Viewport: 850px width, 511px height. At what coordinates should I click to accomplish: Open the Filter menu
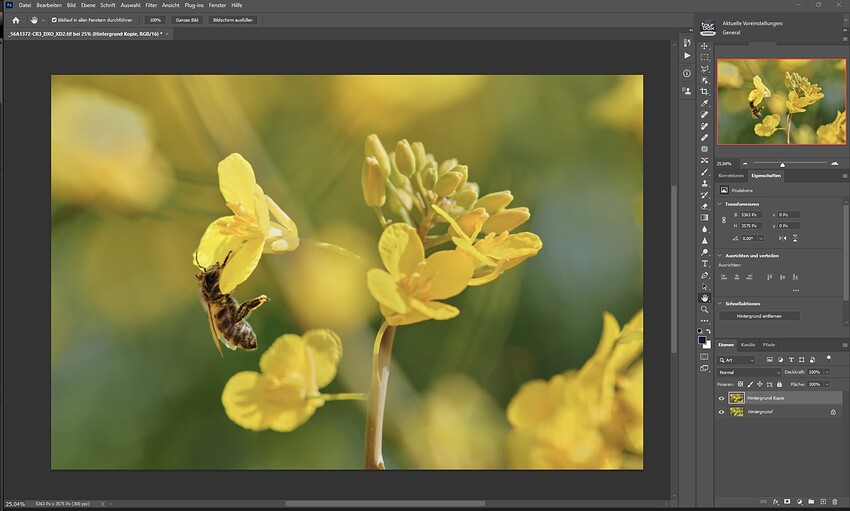tap(151, 5)
